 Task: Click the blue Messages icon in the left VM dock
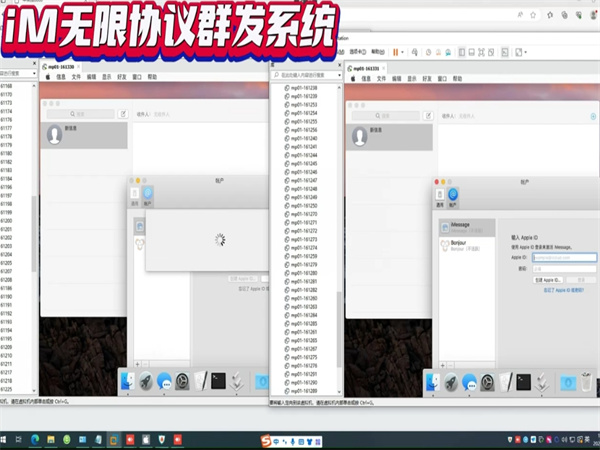coord(164,381)
